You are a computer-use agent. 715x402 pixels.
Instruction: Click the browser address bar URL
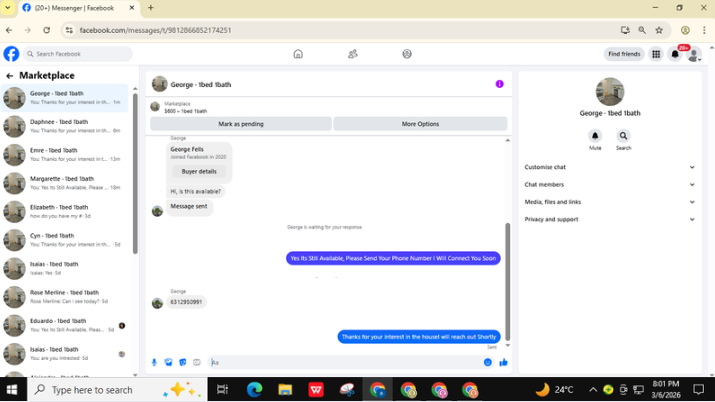tap(155, 30)
